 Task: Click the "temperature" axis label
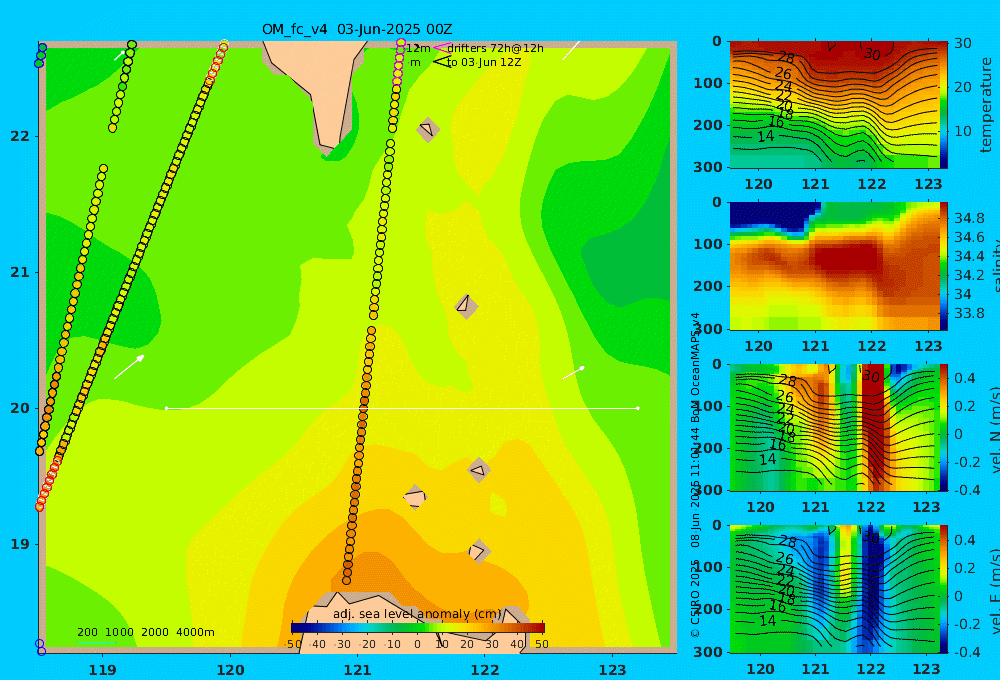986,105
